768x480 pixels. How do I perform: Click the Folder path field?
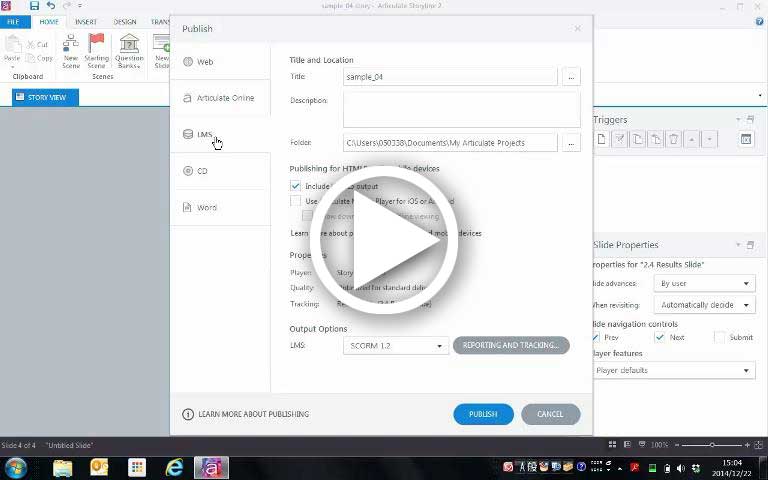pos(450,143)
